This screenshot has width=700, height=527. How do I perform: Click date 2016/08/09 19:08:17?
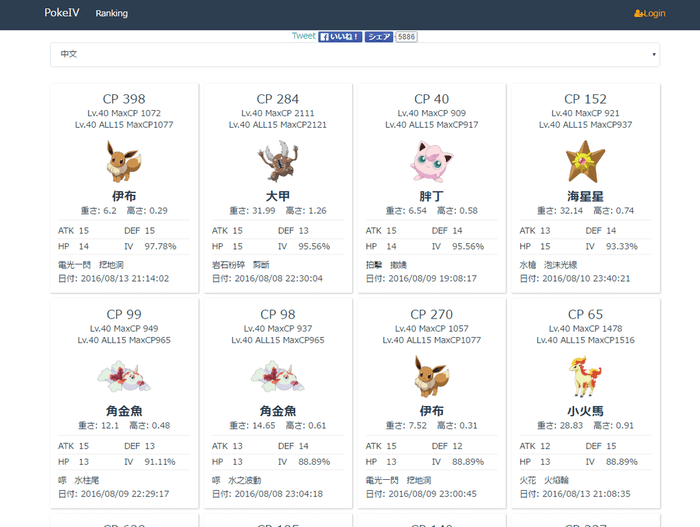pyautogui.click(x=433, y=279)
